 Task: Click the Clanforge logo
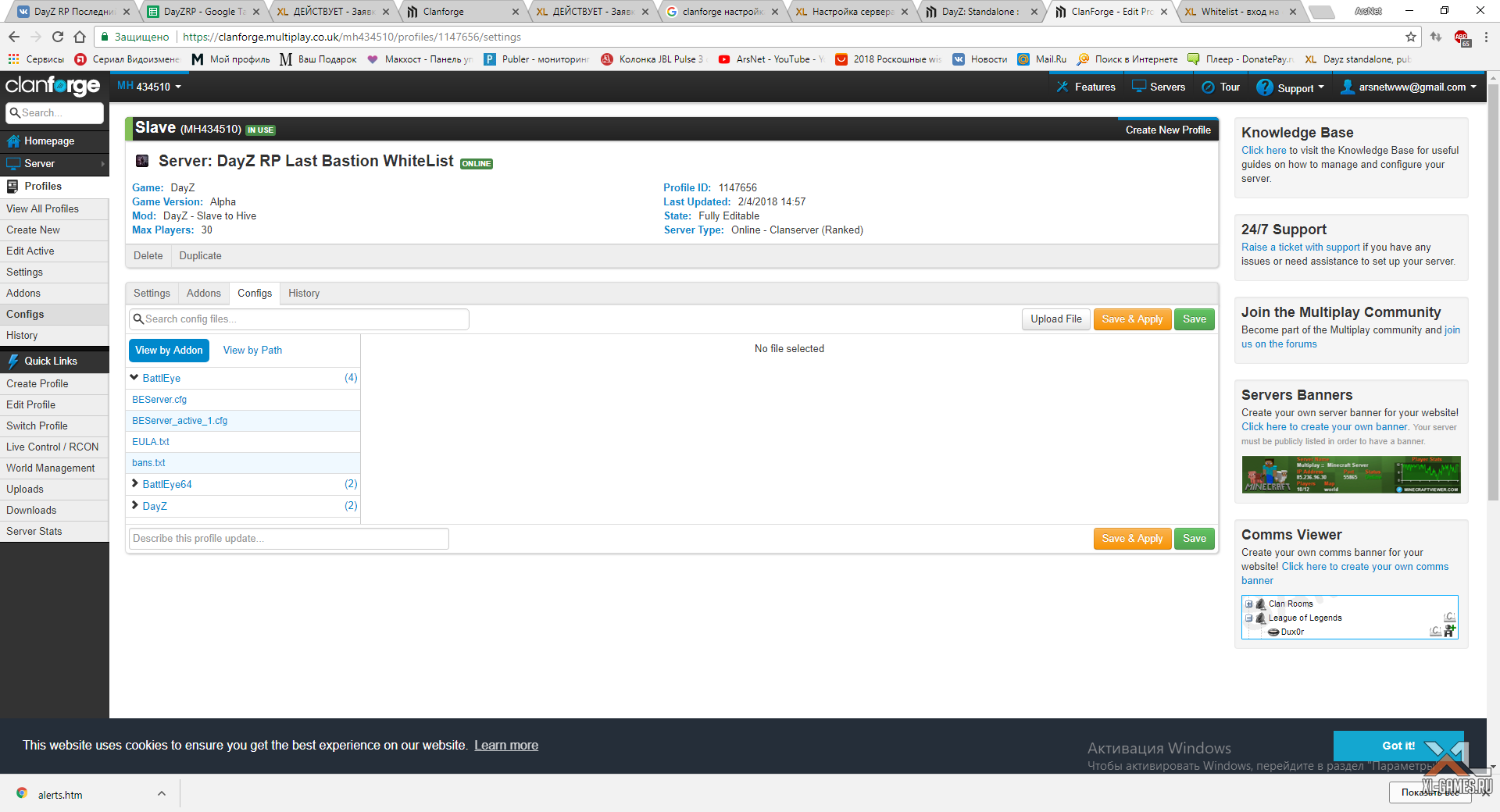(52, 85)
